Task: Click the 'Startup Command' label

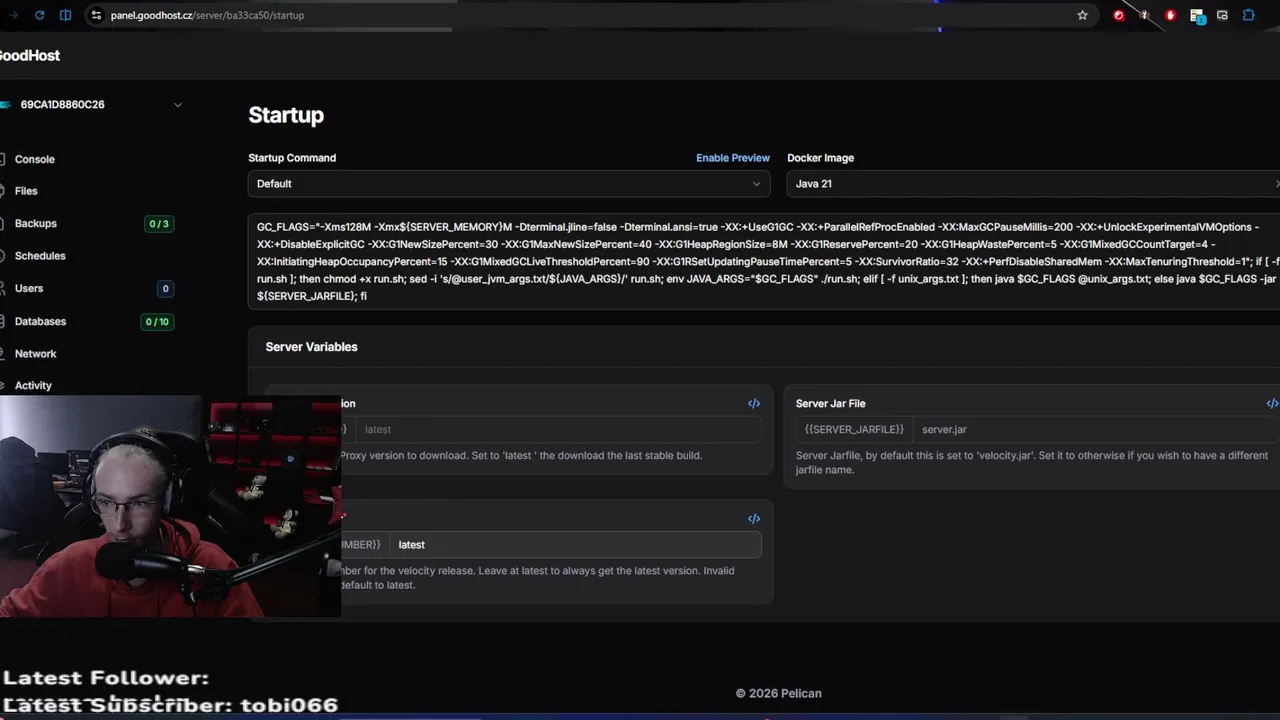Action: (x=292, y=158)
